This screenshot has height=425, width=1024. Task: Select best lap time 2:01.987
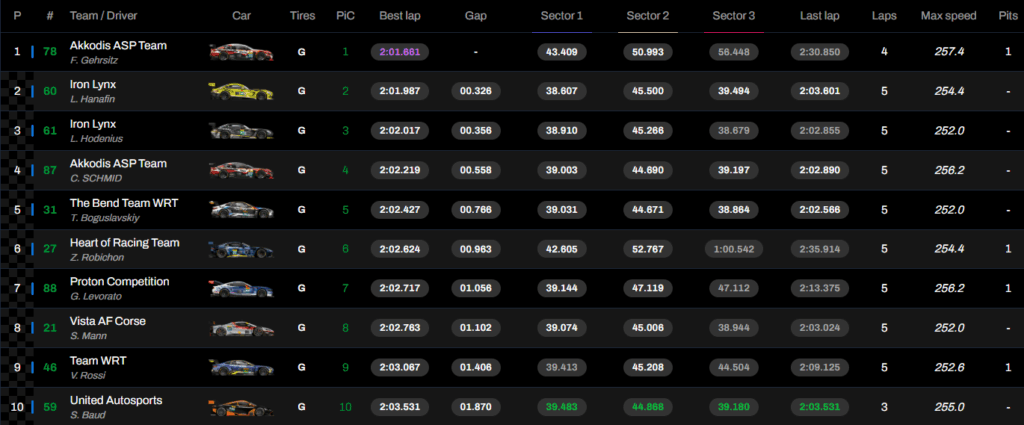(400, 91)
